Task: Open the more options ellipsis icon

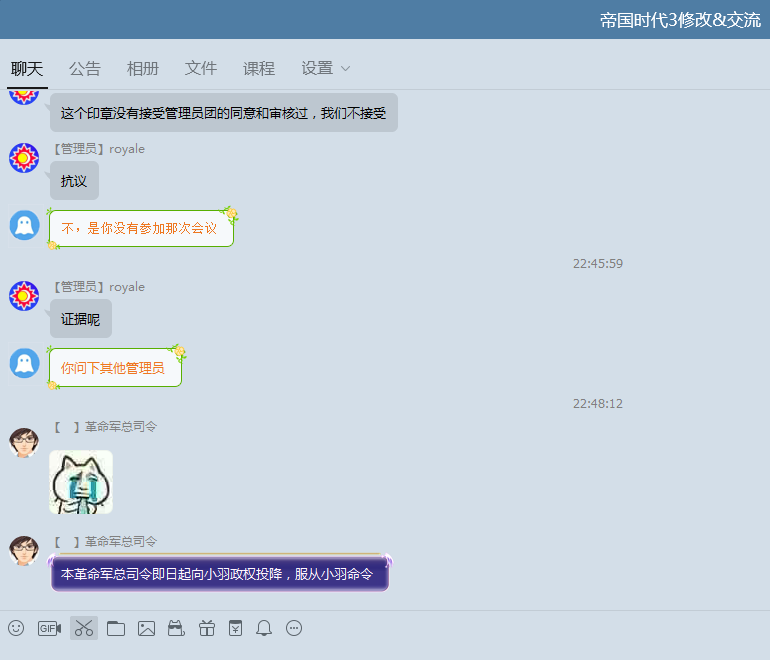Action: coord(294,628)
